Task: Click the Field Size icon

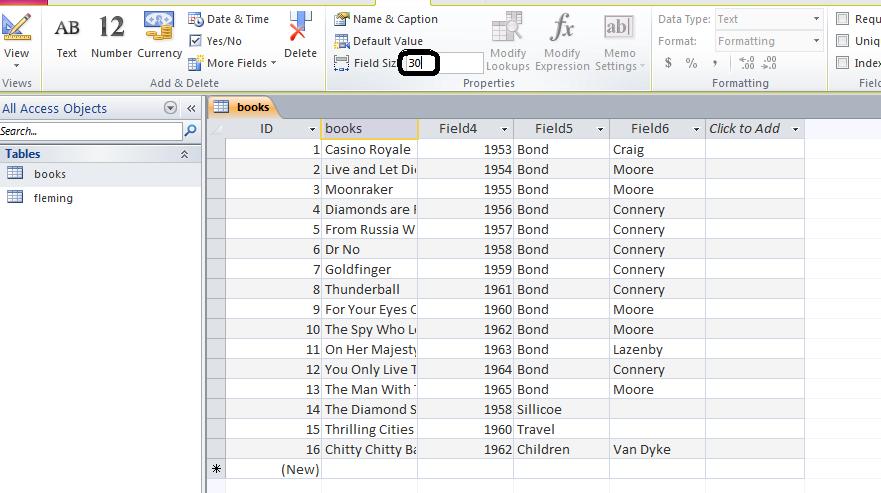Action: [x=341, y=63]
